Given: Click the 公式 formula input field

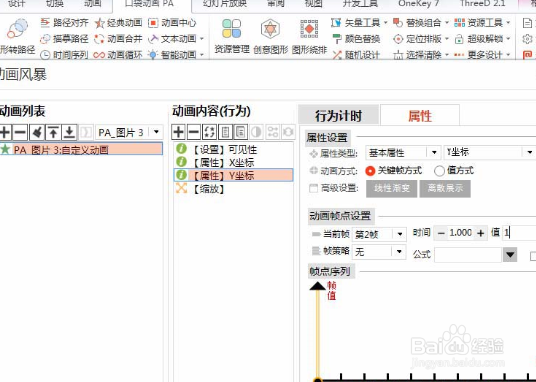Looking at the screenshot, I should tap(468, 255).
